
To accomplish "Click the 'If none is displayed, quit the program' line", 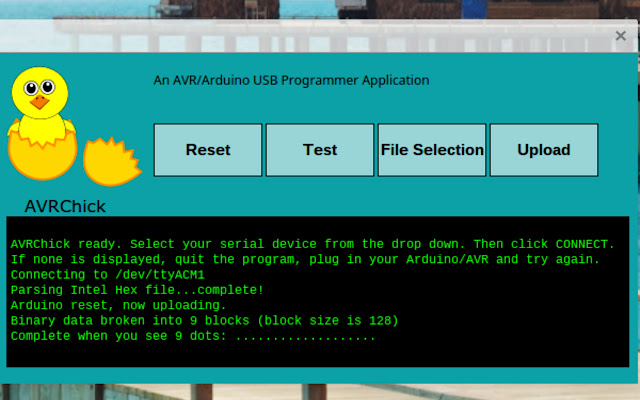I will pyautogui.click(x=305, y=259).
